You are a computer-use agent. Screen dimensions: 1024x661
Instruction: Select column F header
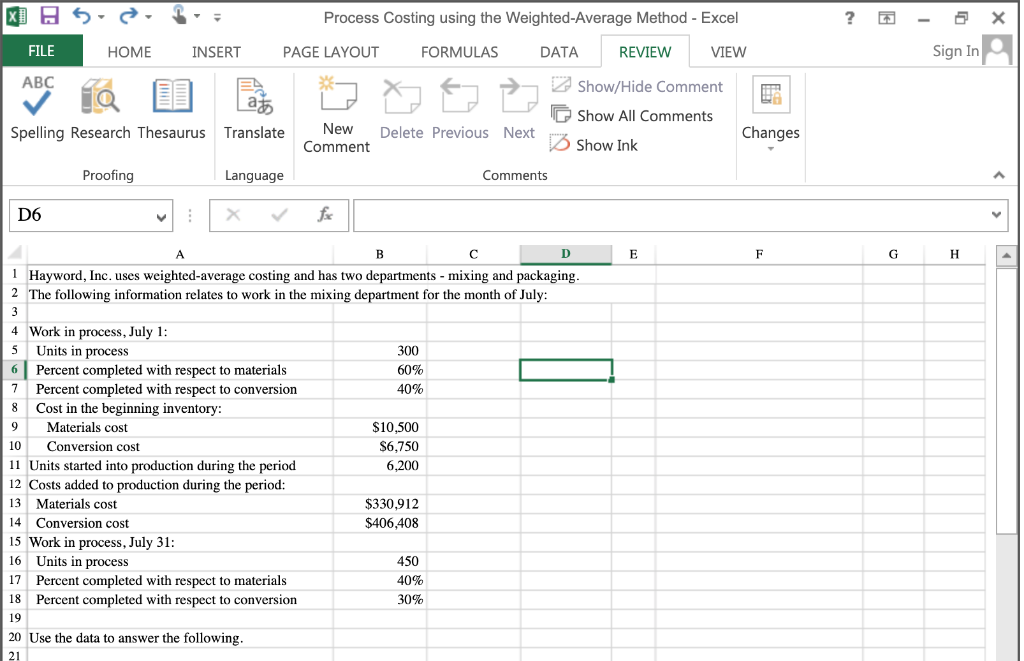coord(759,254)
